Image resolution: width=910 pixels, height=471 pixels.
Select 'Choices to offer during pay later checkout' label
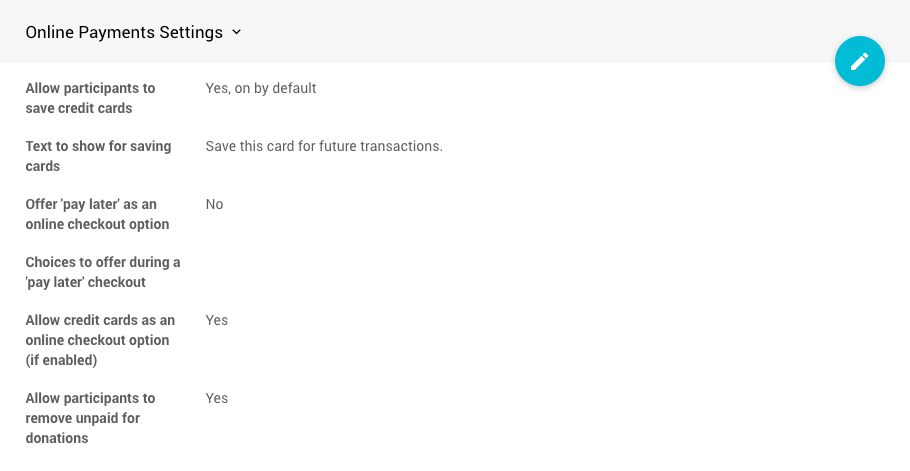pos(103,272)
